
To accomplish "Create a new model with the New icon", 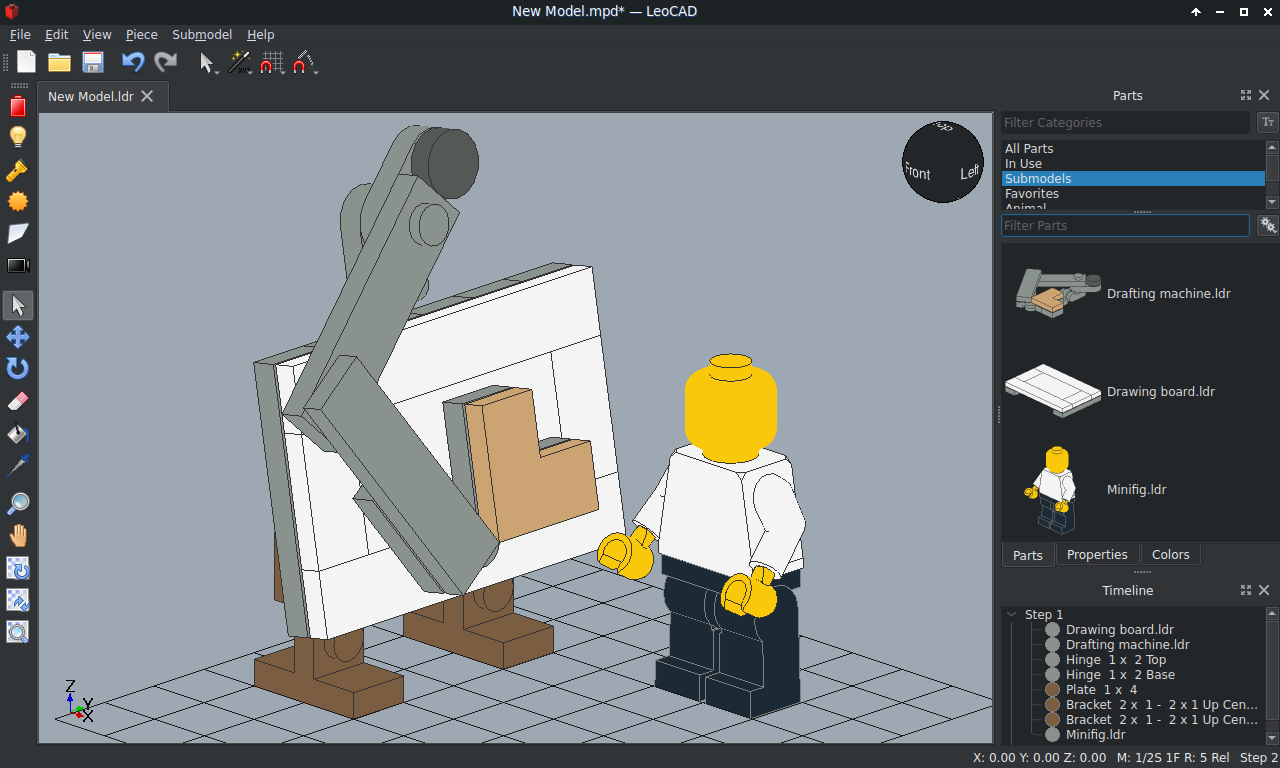I will point(26,63).
